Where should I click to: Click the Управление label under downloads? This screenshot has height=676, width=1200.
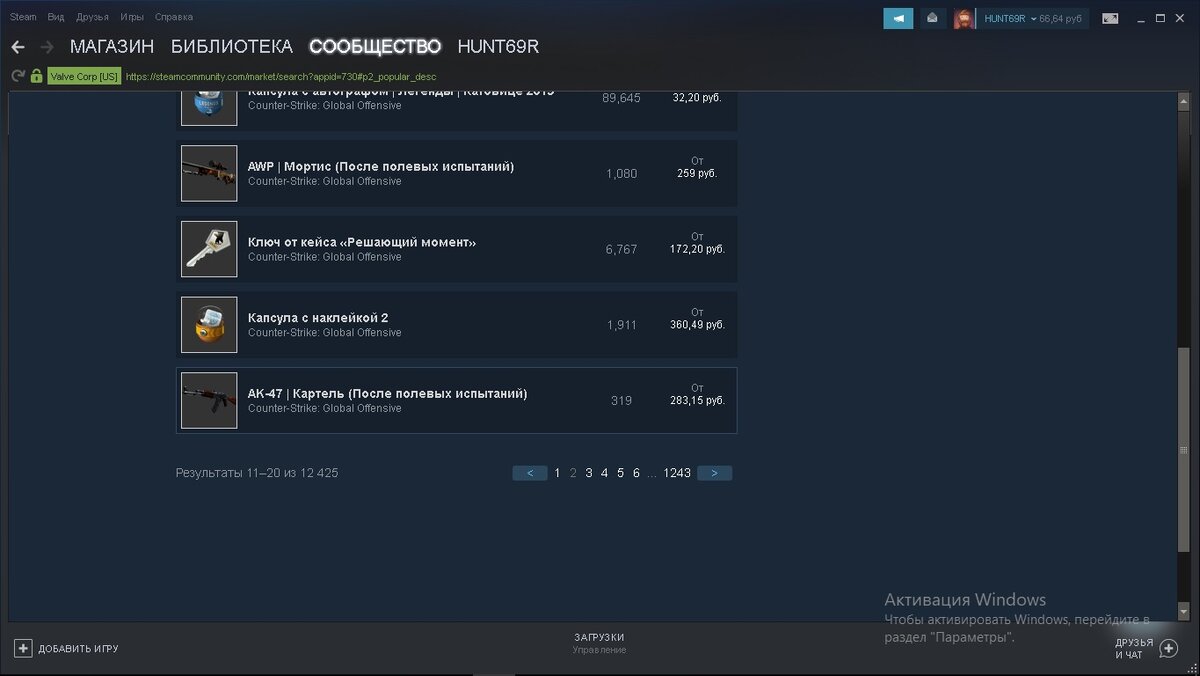[599, 650]
